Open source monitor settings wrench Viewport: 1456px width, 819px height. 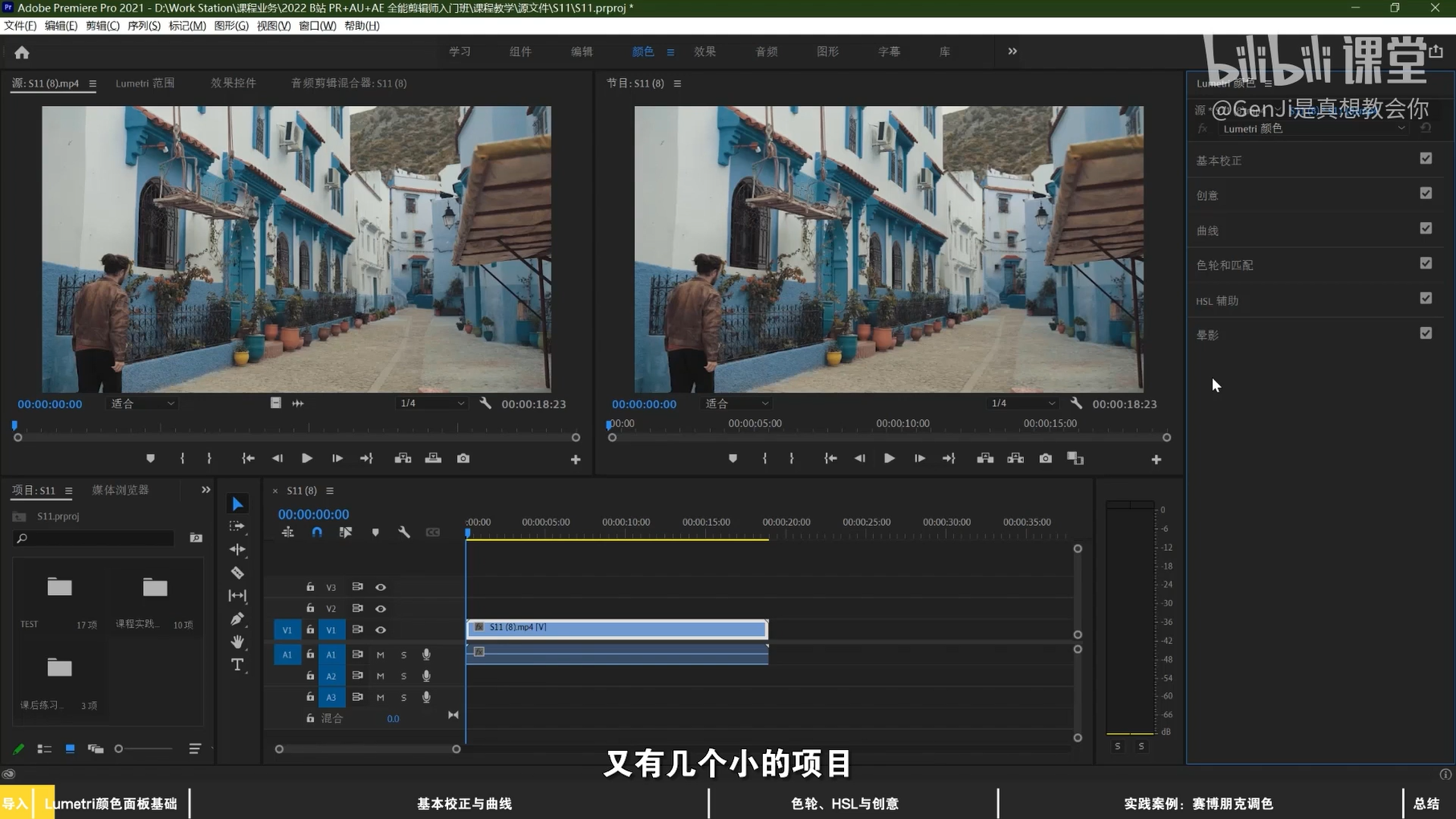tap(485, 403)
